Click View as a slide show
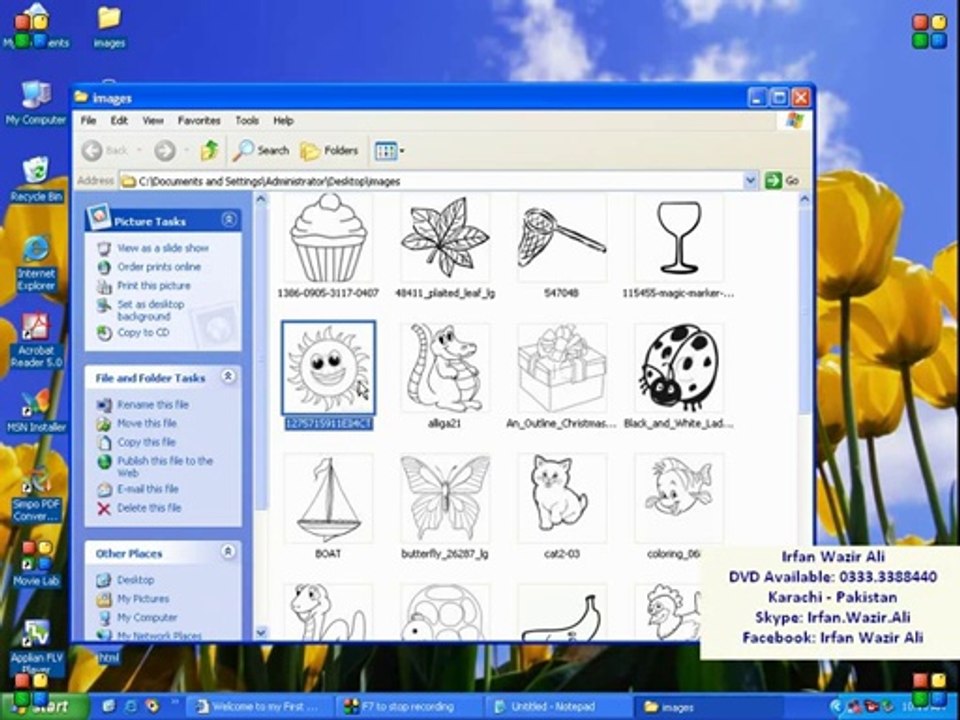 point(163,248)
